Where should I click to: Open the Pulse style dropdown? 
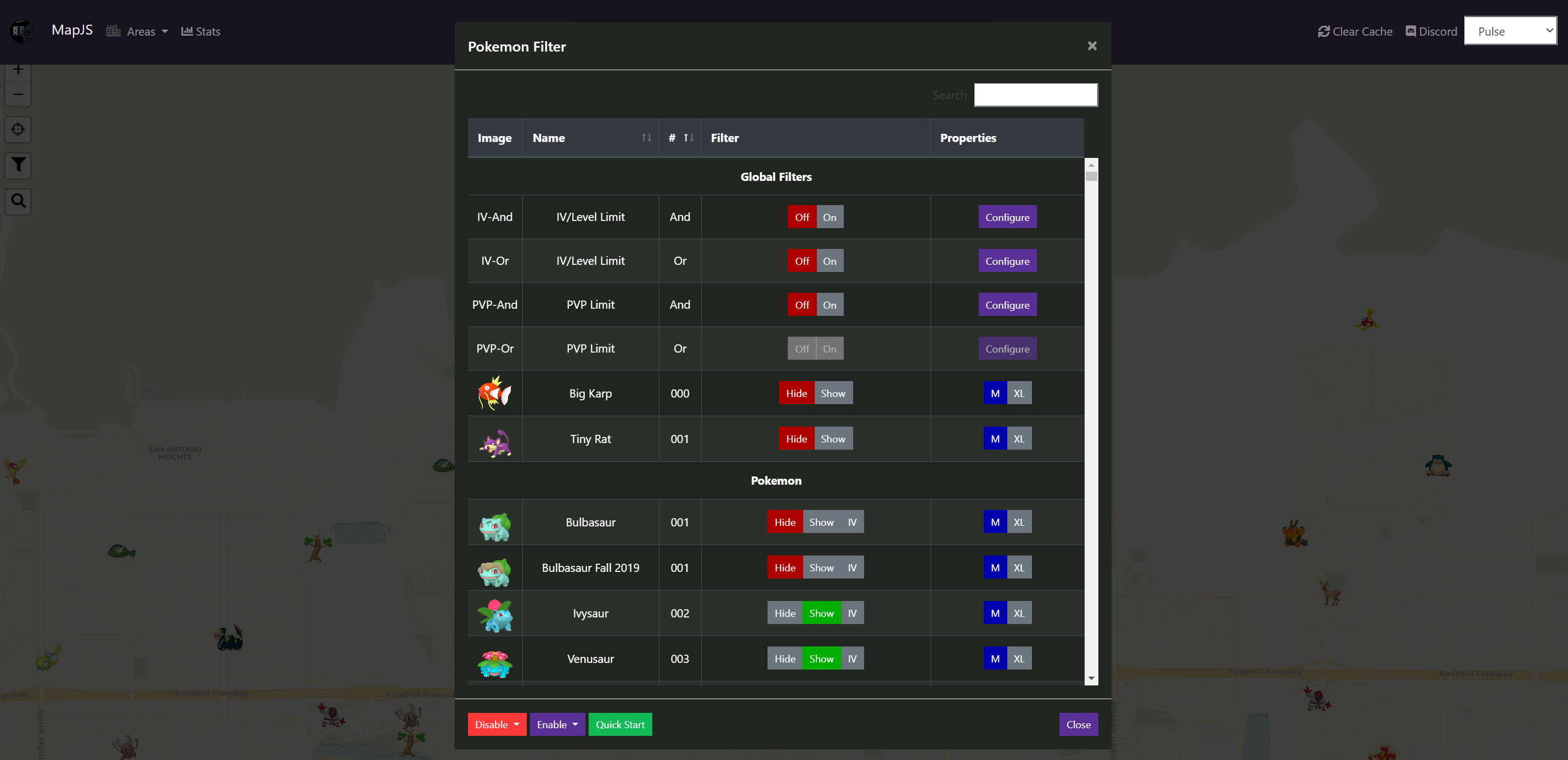click(x=1509, y=31)
